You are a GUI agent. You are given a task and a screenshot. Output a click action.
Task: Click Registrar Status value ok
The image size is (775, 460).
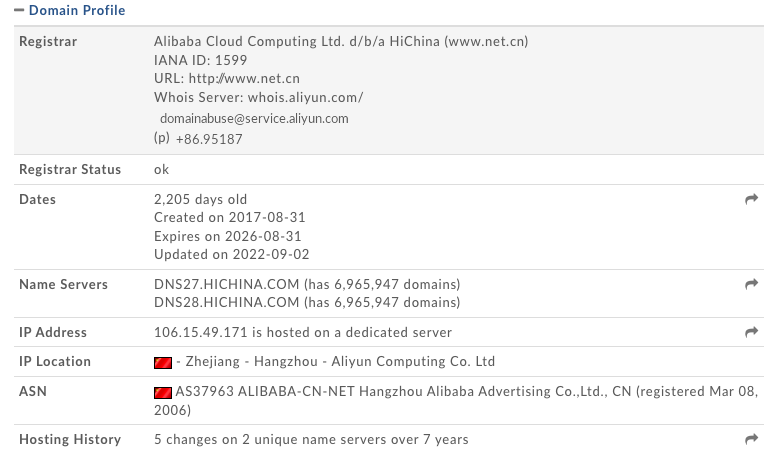point(161,169)
